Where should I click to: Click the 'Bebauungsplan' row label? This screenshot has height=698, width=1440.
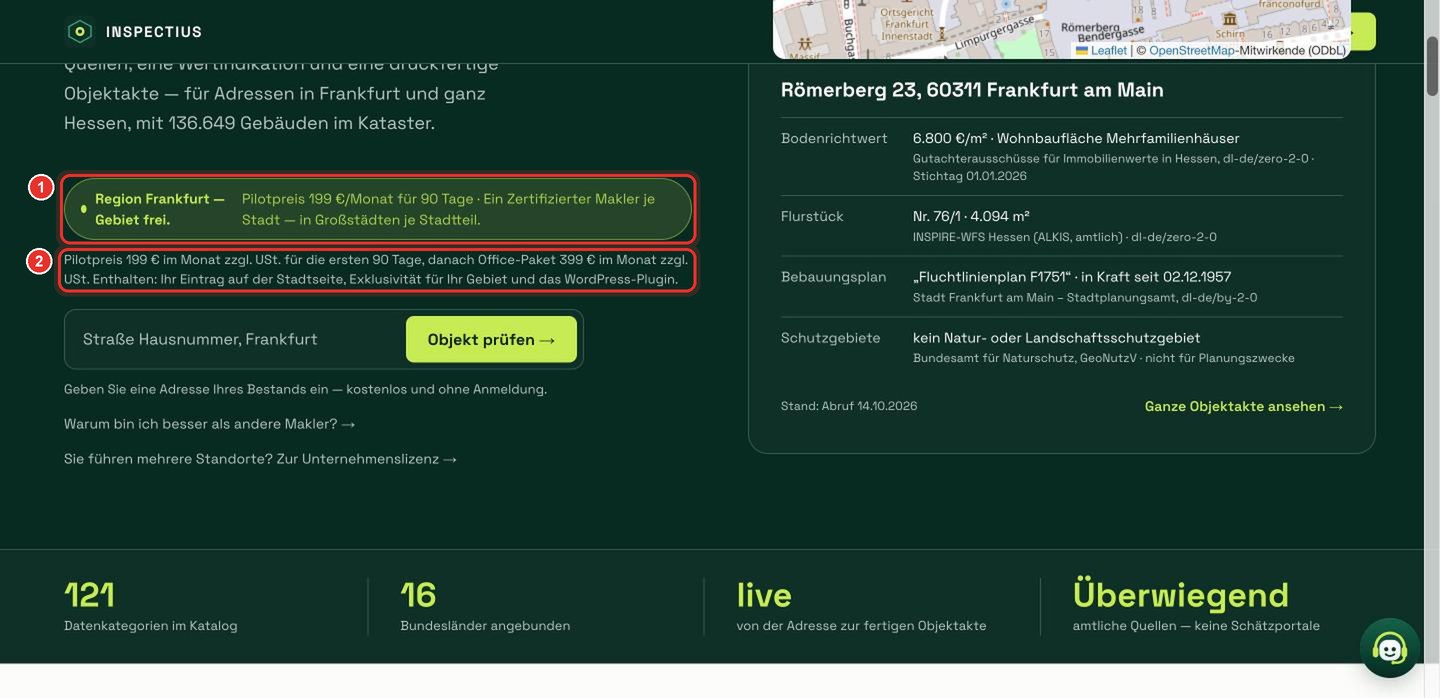tap(834, 277)
